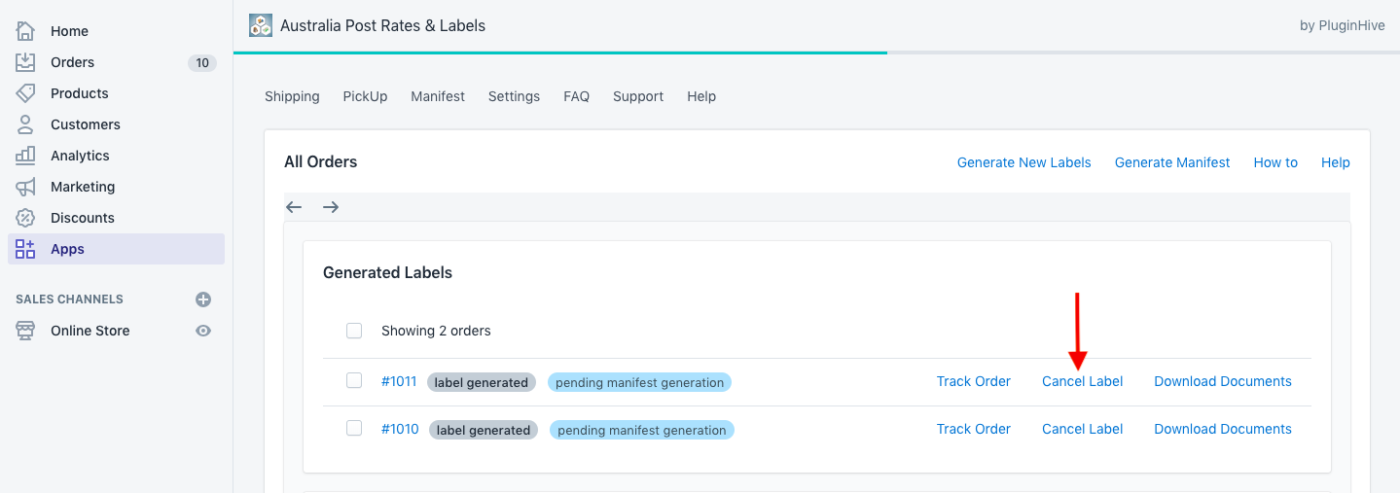Click the Apps grid icon
The height and width of the screenshot is (493, 1400).
[25, 249]
